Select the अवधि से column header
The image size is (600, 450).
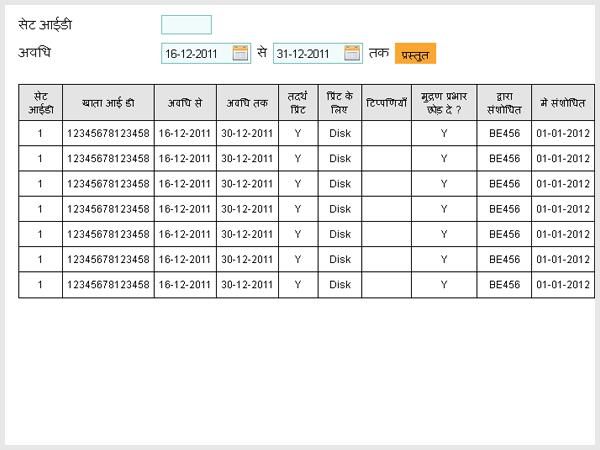pos(185,103)
